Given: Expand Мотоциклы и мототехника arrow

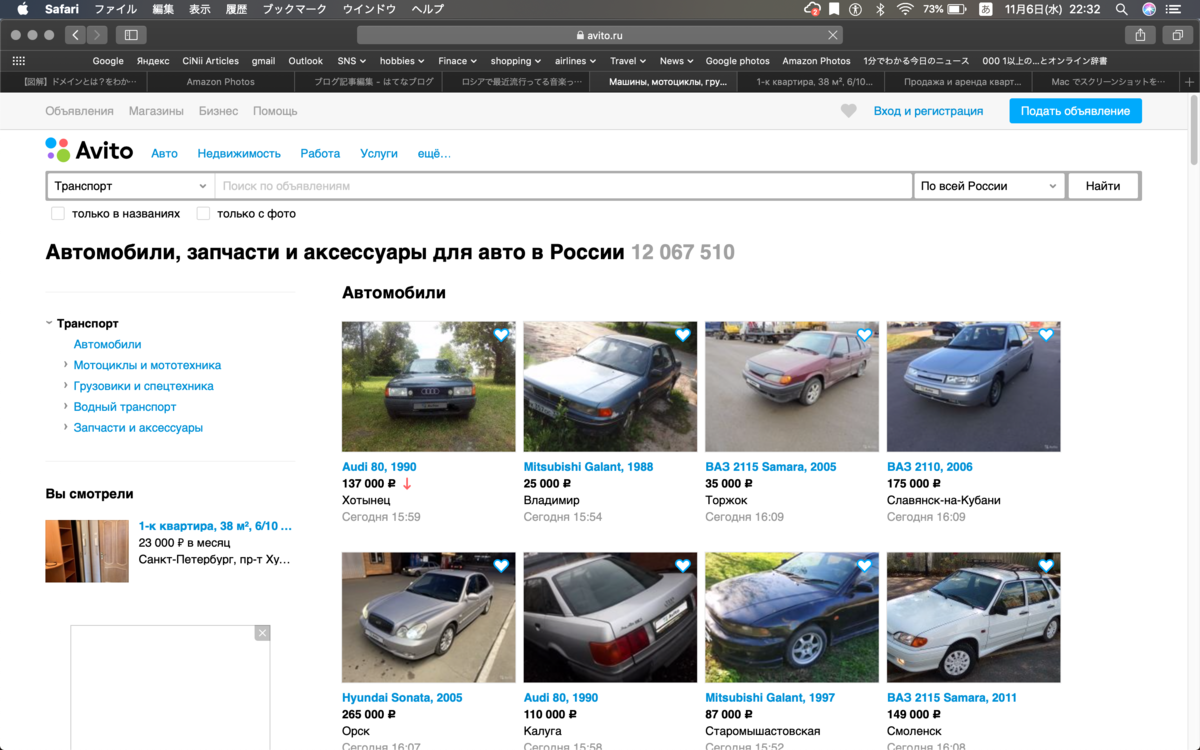Looking at the screenshot, I should (66, 365).
